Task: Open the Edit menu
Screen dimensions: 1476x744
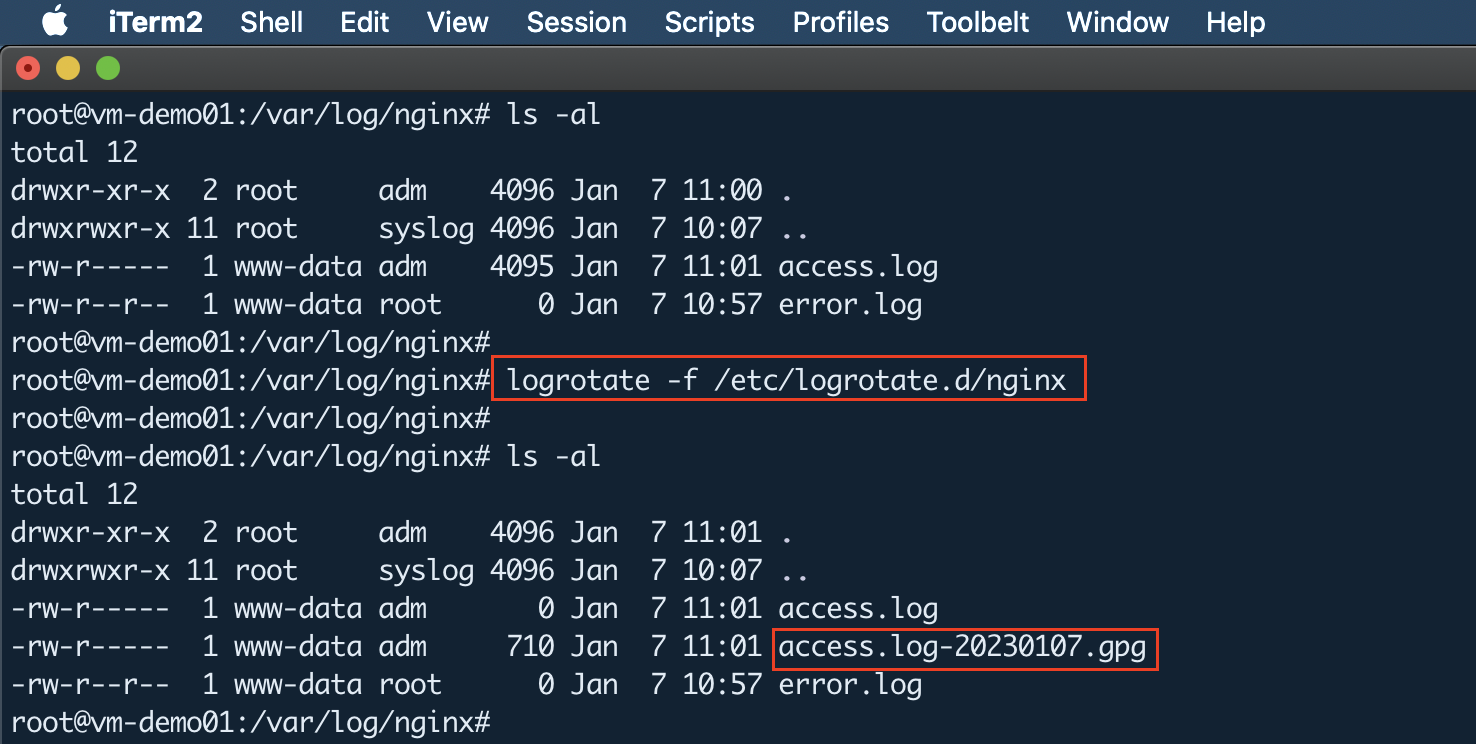Action: click(x=364, y=22)
